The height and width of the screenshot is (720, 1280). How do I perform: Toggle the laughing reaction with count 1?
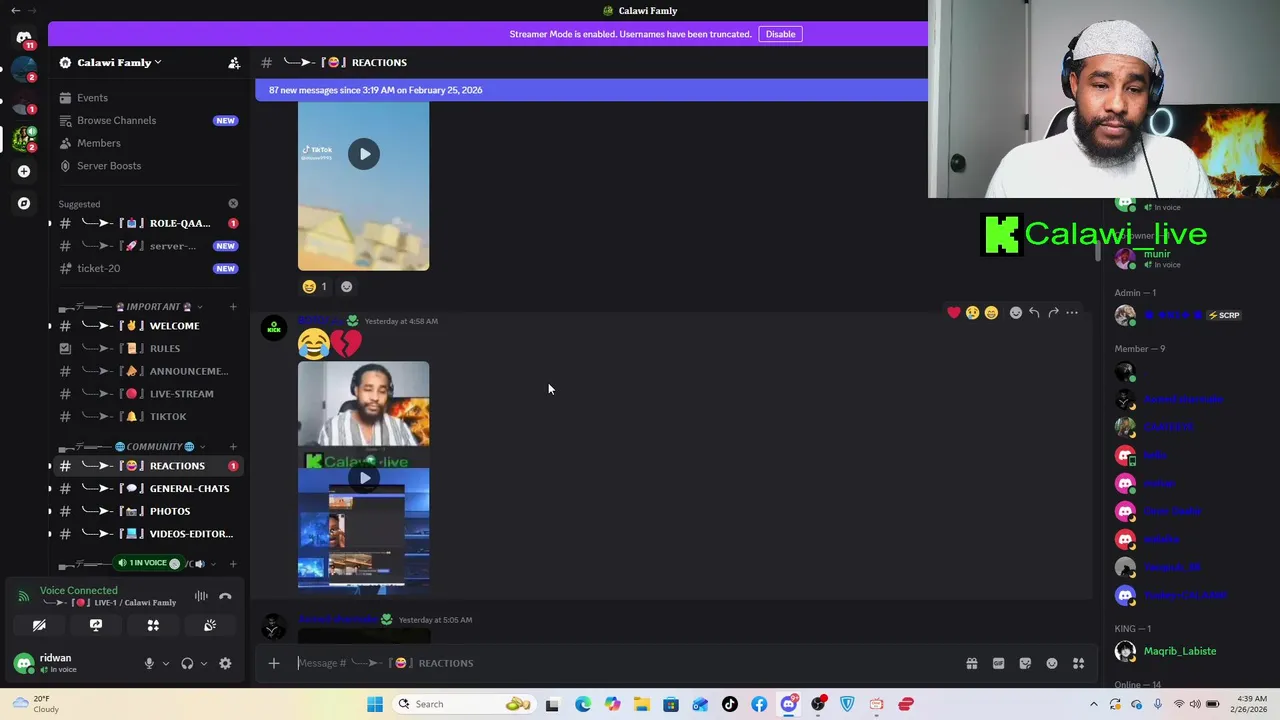pos(315,286)
